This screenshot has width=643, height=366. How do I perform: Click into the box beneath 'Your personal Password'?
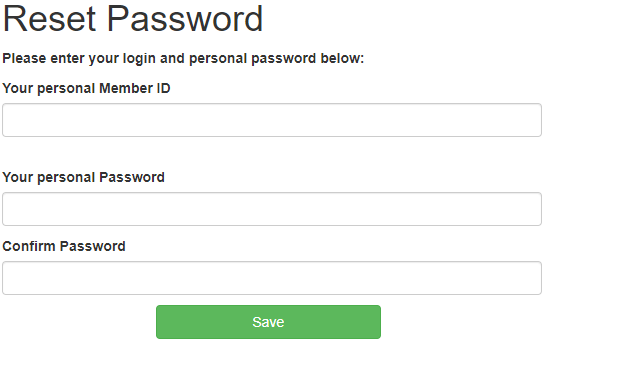pos(272,209)
